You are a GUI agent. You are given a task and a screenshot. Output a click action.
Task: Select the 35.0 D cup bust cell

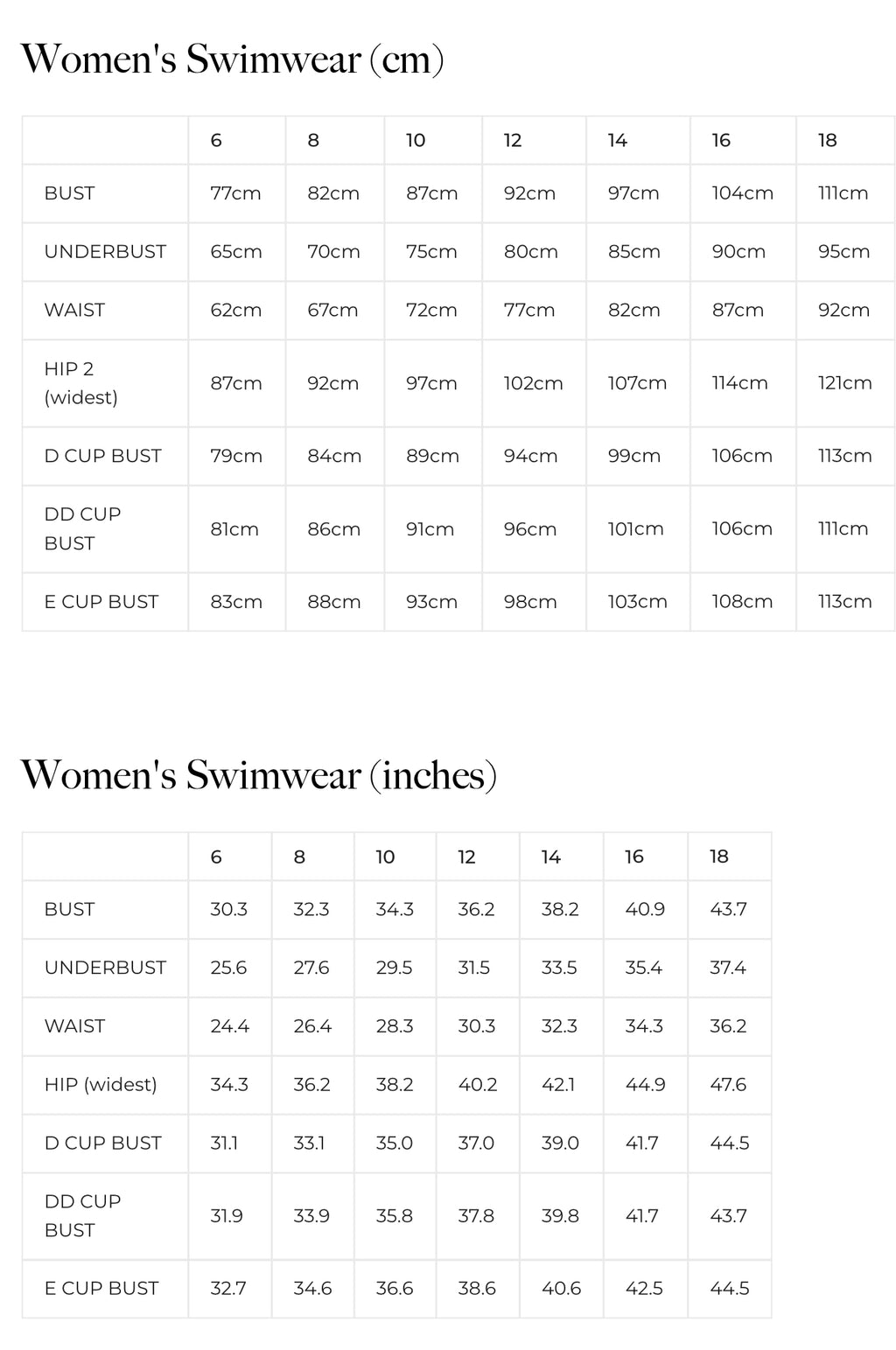394,1143
